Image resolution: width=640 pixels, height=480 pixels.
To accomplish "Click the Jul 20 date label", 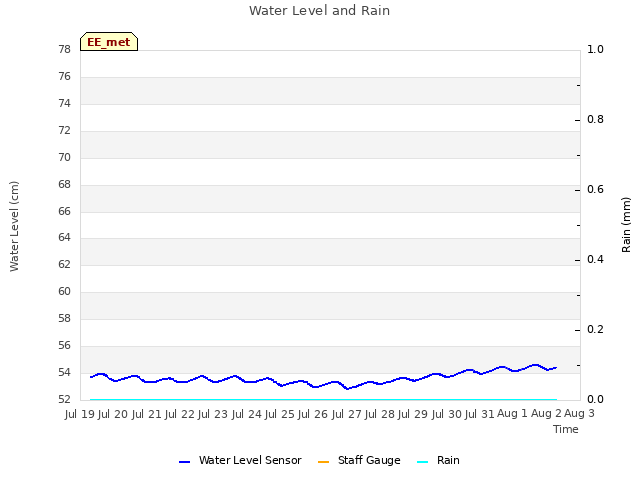I will [x=113, y=414].
